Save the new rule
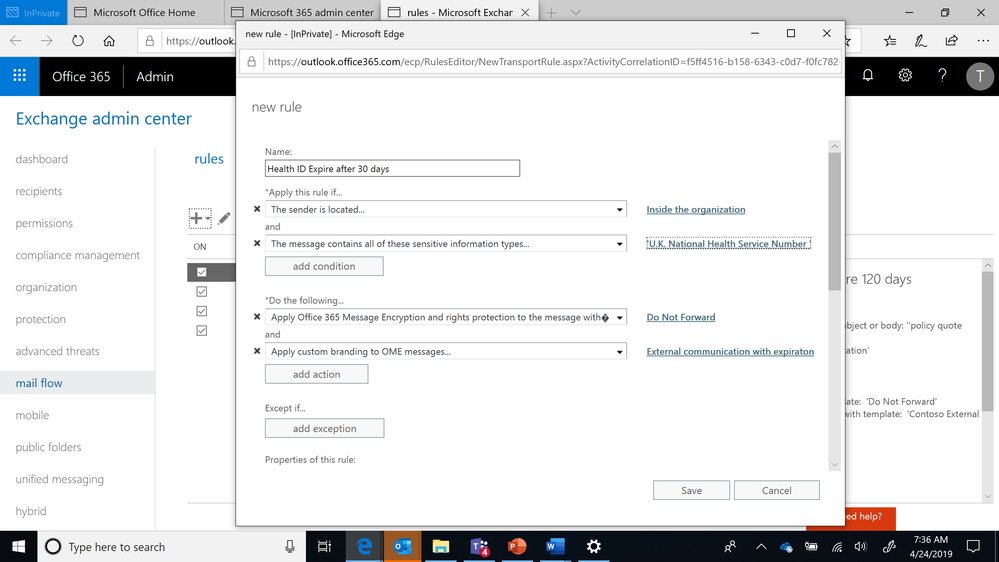 (691, 490)
